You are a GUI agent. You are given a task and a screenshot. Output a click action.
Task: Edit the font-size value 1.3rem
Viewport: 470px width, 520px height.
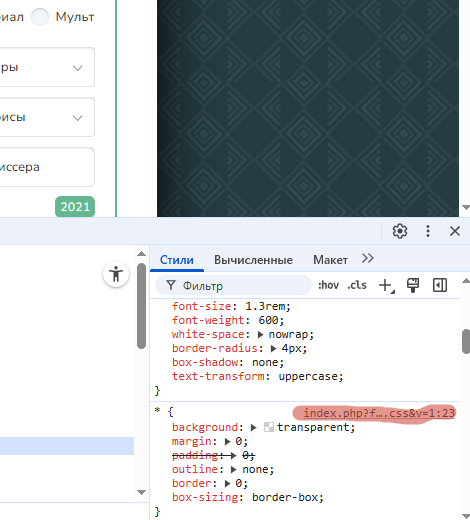[265, 306]
